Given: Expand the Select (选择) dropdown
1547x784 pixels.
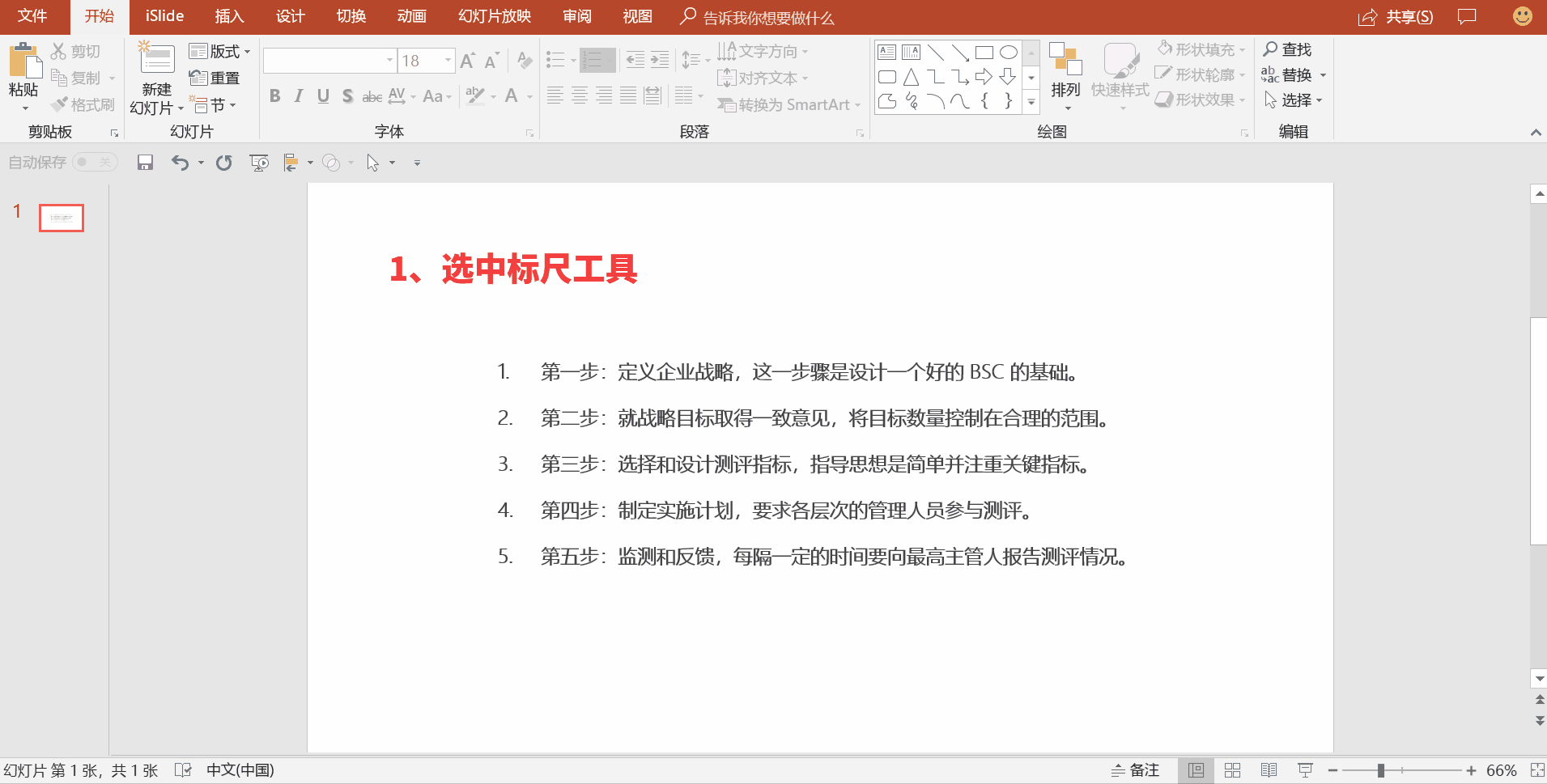Looking at the screenshot, I should (1295, 100).
